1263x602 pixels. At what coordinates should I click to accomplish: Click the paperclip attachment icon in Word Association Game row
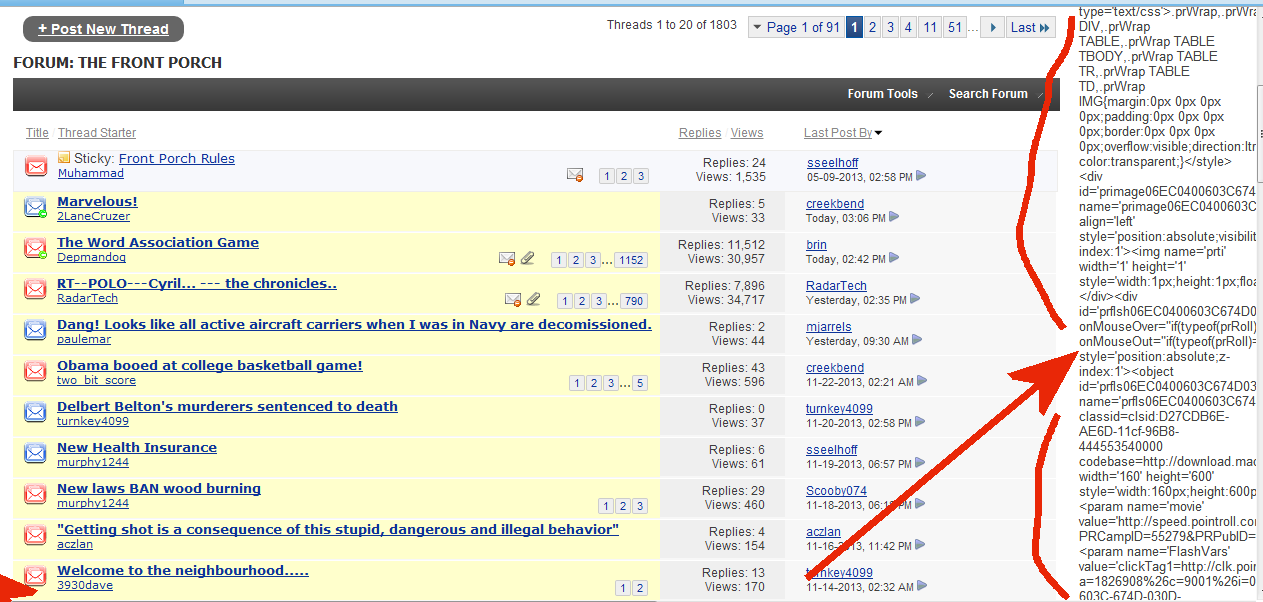click(x=528, y=259)
